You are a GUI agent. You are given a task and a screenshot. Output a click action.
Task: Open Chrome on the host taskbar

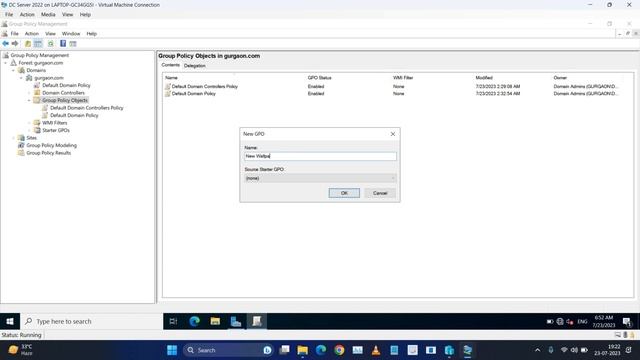pos(339,350)
